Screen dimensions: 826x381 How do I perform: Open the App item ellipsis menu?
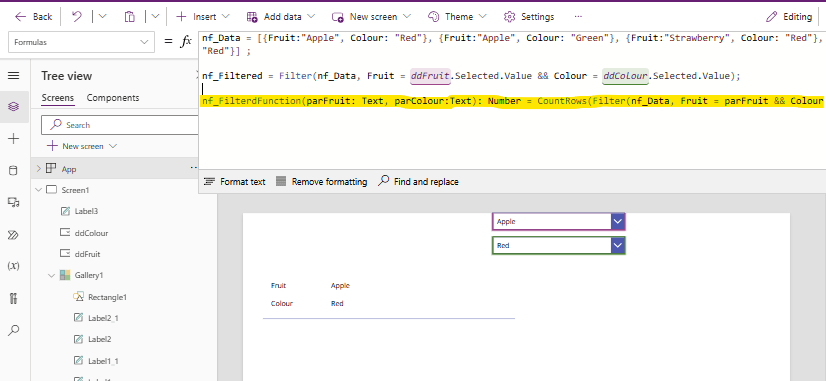click(x=193, y=168)
